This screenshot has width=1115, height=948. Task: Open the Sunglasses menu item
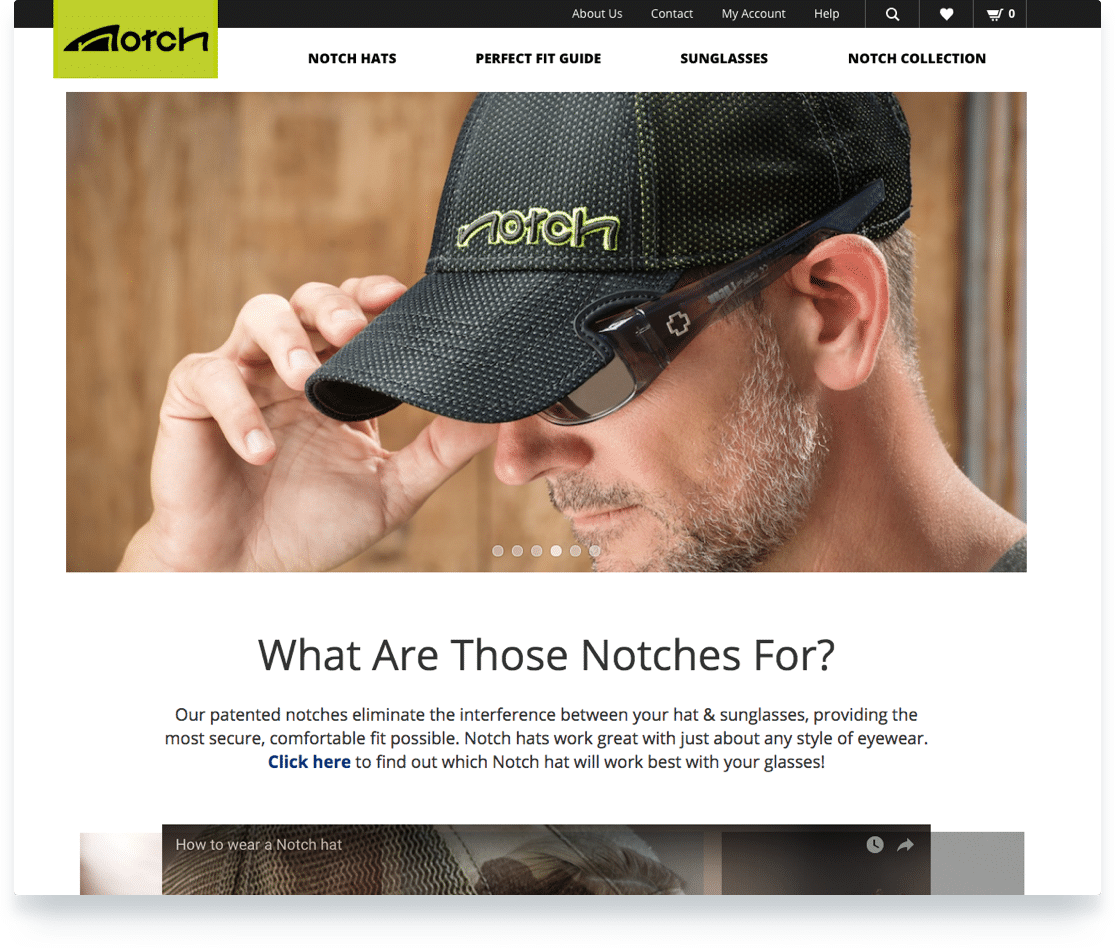click(x=724, y=58)
